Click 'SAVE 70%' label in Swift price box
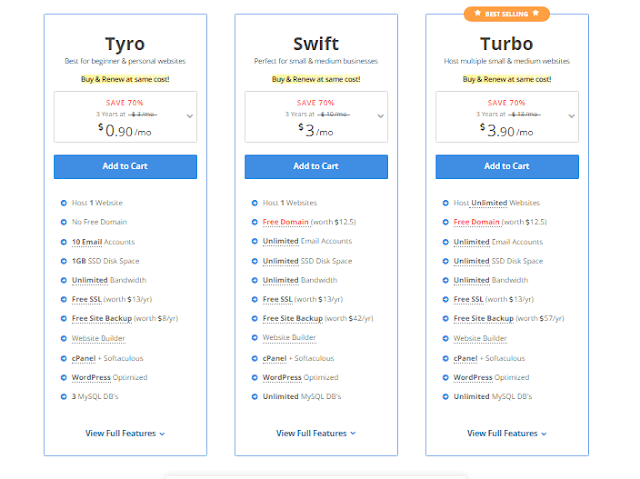Viewport: 640px width, 479px height. pyautogui.click(x=316, y=103)
